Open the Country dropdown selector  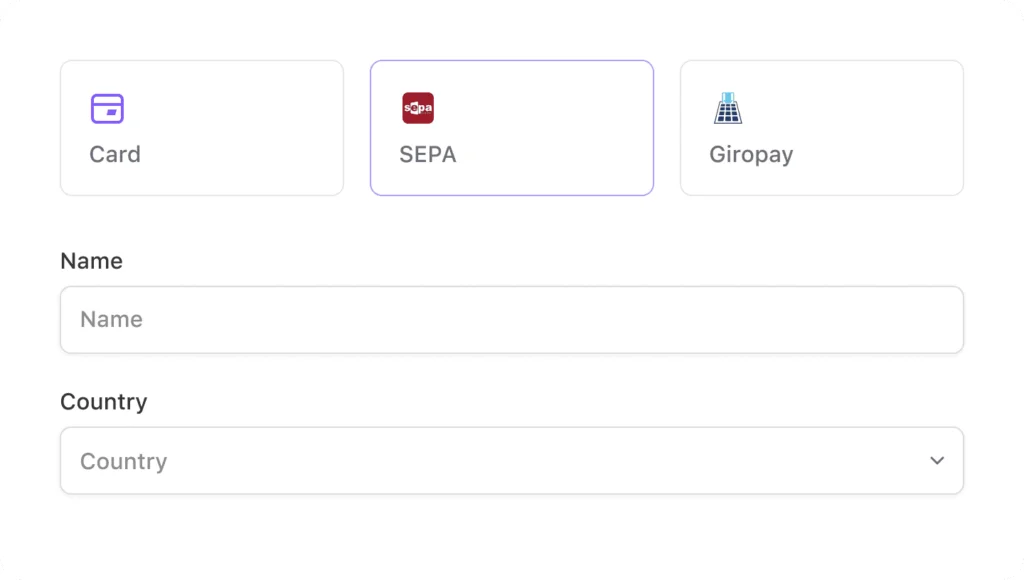(512, 460)
